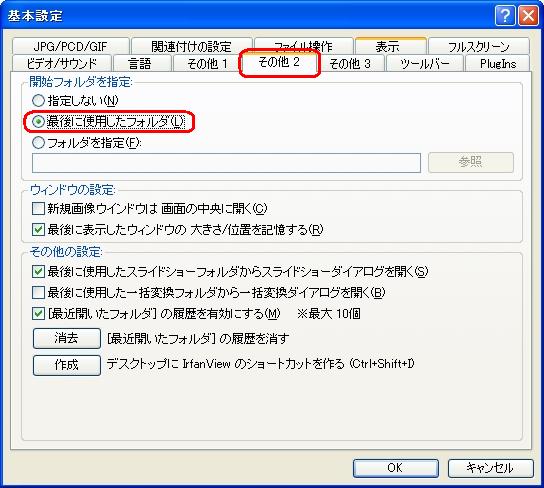Close the 基本設定 dialog with X
This screenshot has height=488, width=544.
click(x=528, y=16)
